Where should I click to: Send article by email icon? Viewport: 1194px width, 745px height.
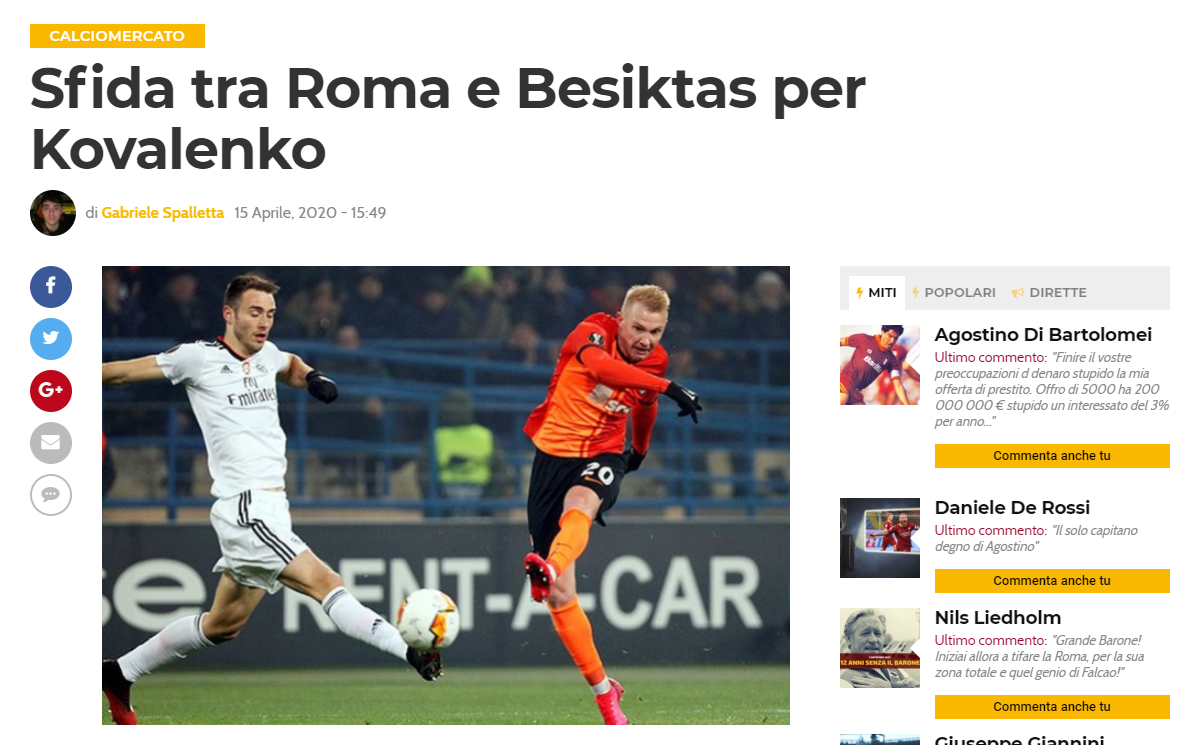click(51, 443)
